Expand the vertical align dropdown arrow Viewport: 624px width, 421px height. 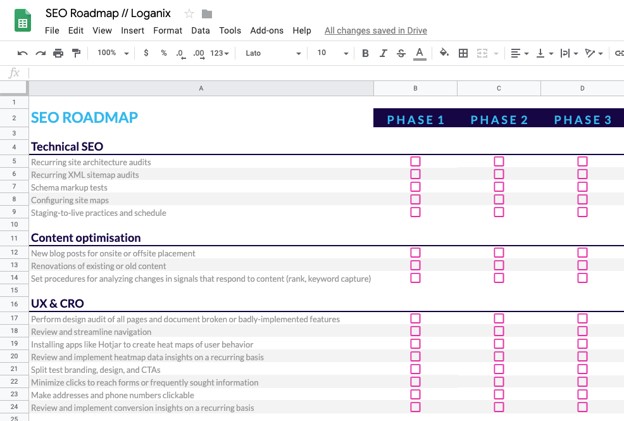pos(551,53)
